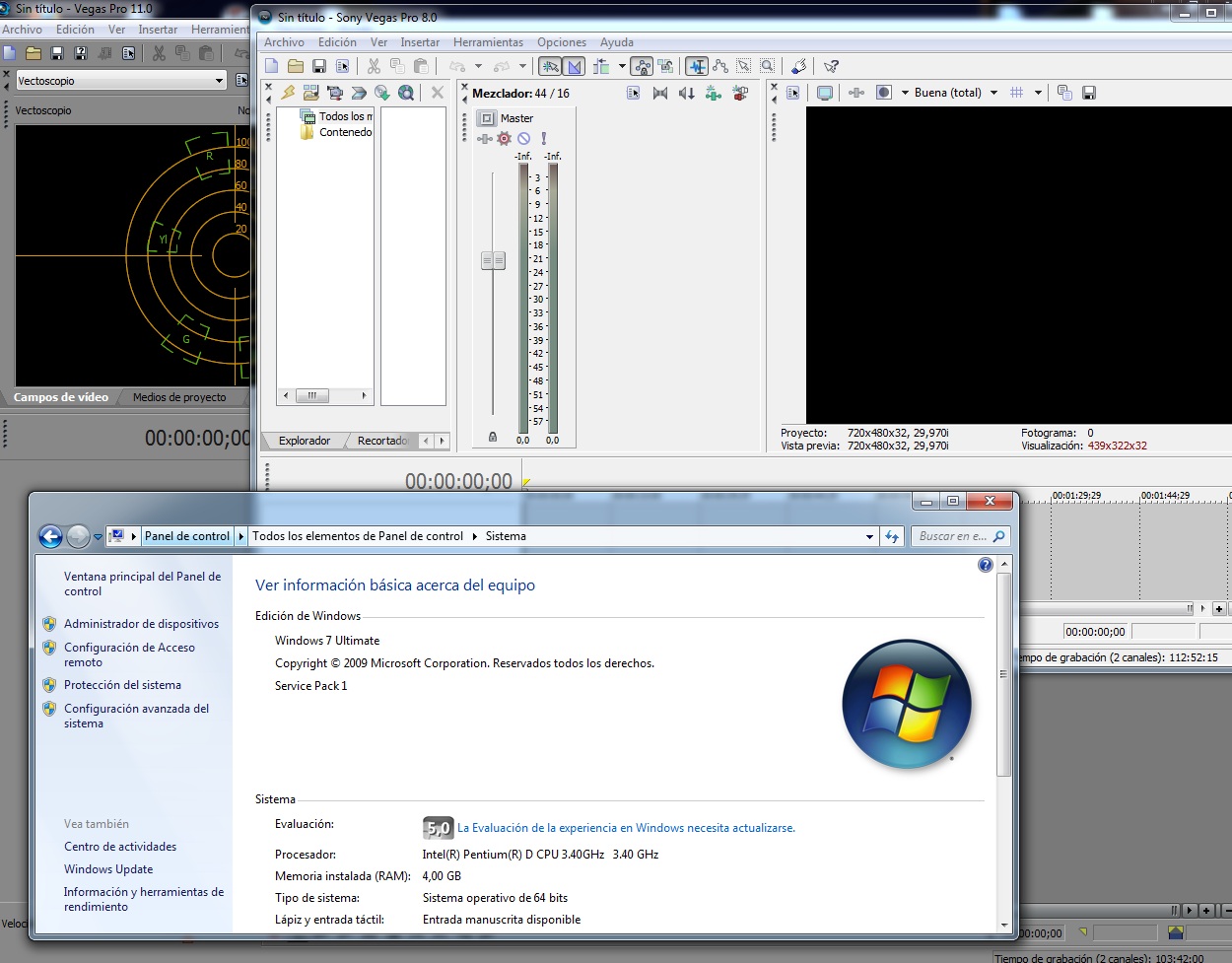This screenshot has height=963, width=1232.
Task: Toggle Lock Envelopes to Events in Vegas 8.0
Action: click(643, 66)
